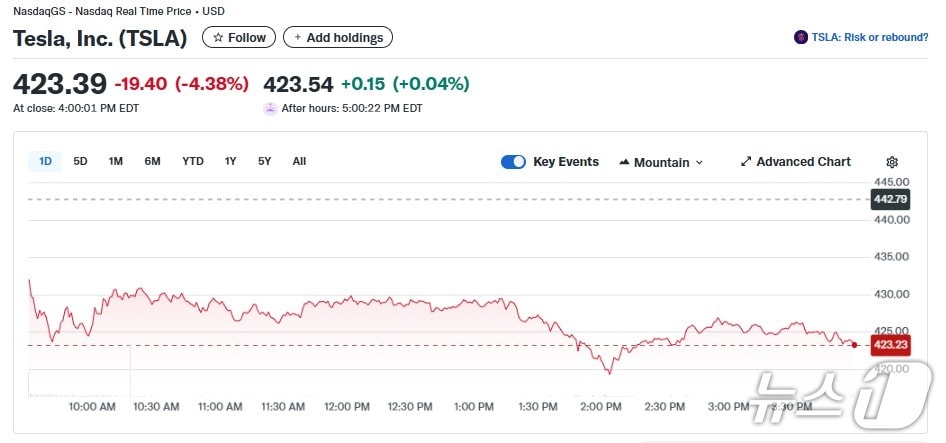Click the star icon in Follow button
946x443 pixels.
point(218,38)
